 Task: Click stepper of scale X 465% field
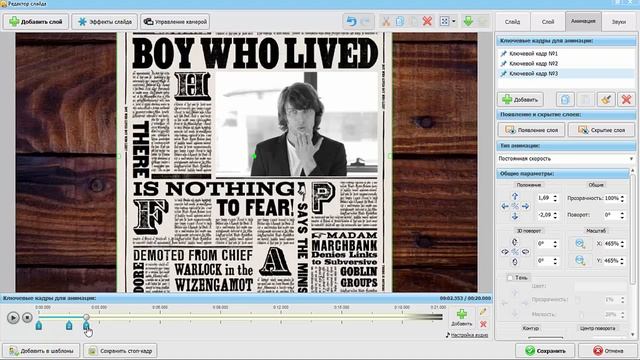[x=622, y=244]
